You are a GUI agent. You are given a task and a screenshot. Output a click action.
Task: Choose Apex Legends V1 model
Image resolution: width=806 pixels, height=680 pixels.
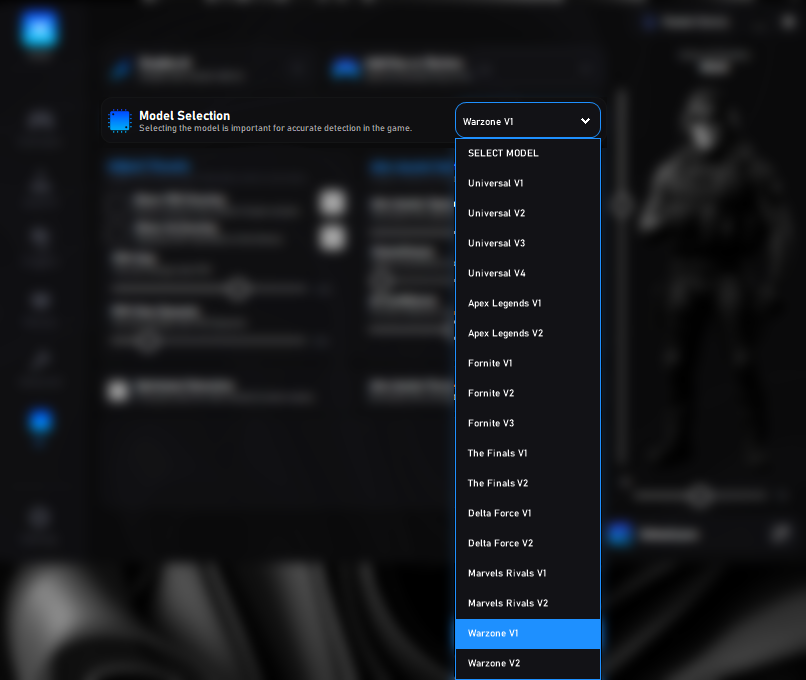528,303
